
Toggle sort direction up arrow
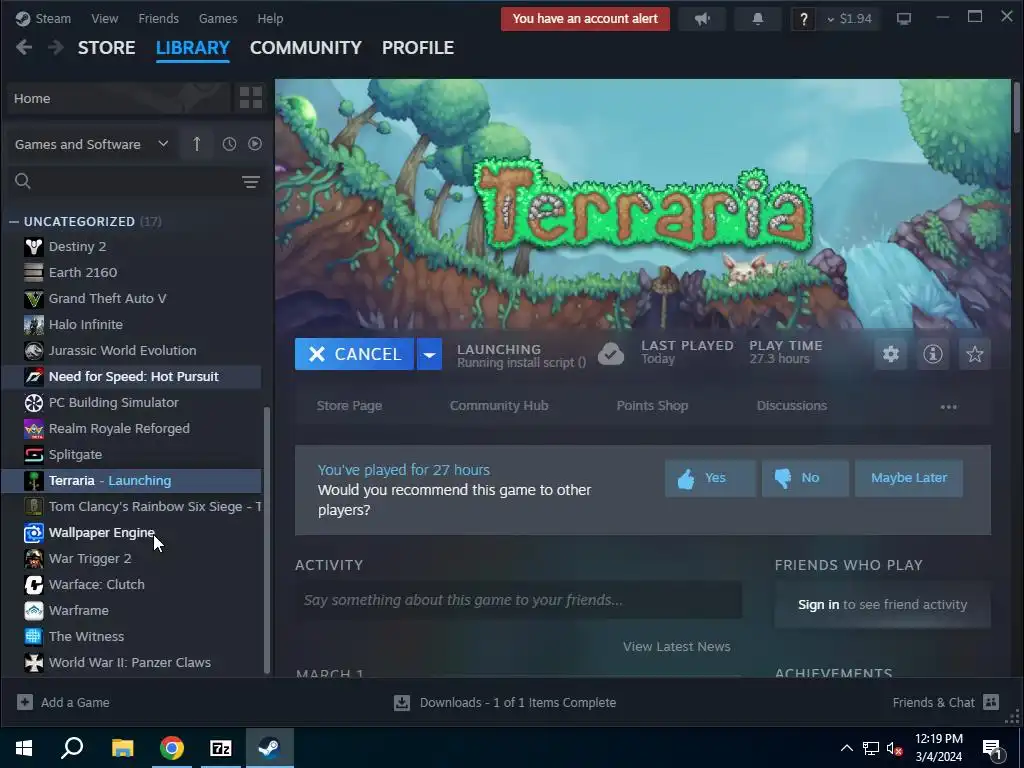(197, 144)
